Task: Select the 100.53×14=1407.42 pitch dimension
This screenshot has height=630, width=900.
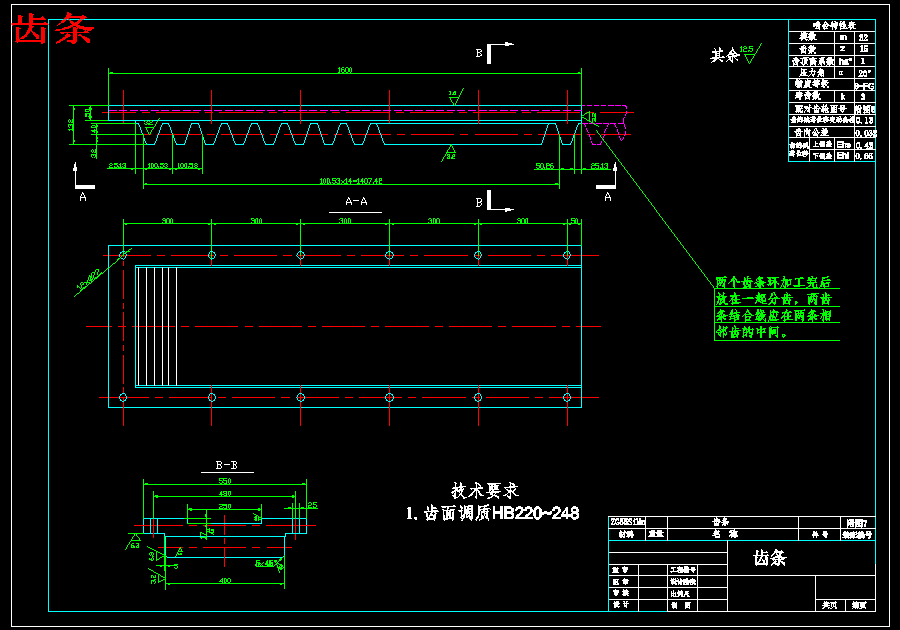Action: (351, 181)
